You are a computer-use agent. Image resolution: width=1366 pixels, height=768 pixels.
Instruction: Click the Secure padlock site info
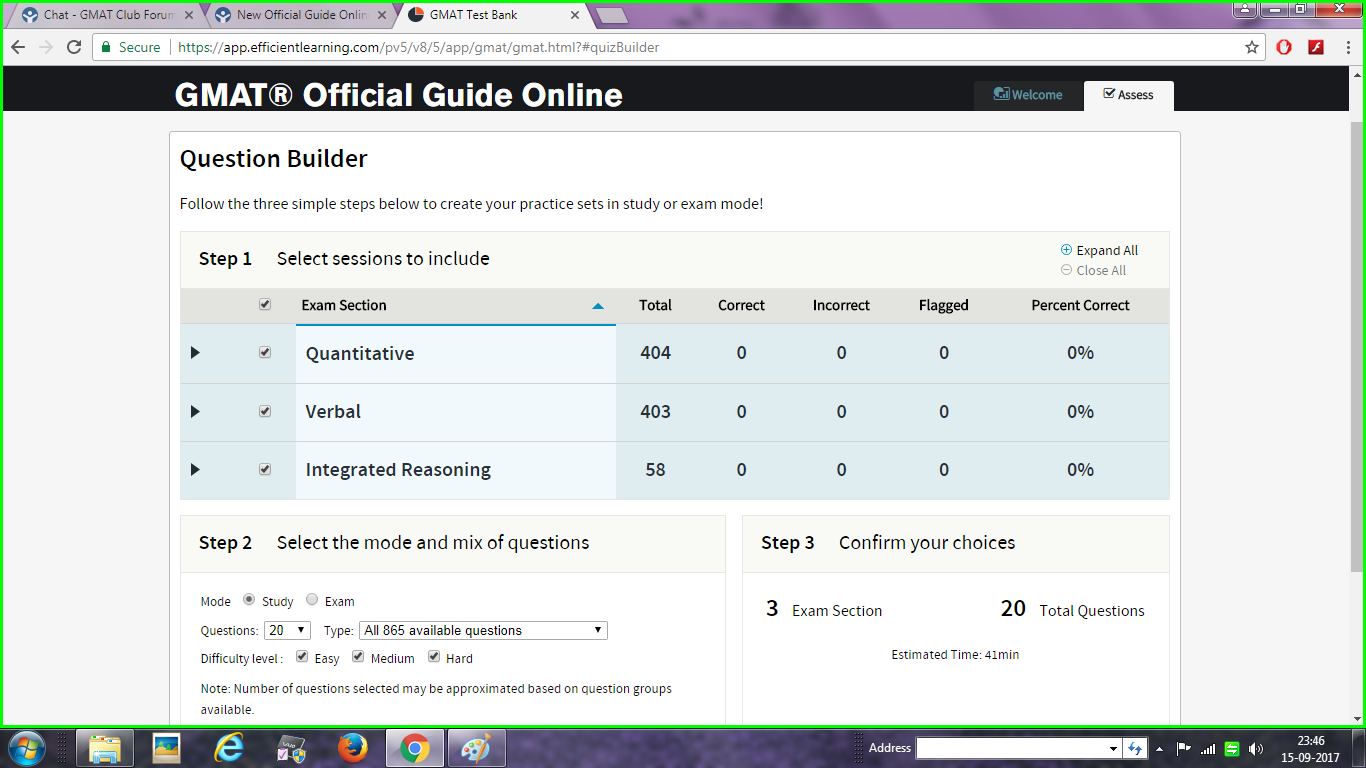tap(131, 47)
